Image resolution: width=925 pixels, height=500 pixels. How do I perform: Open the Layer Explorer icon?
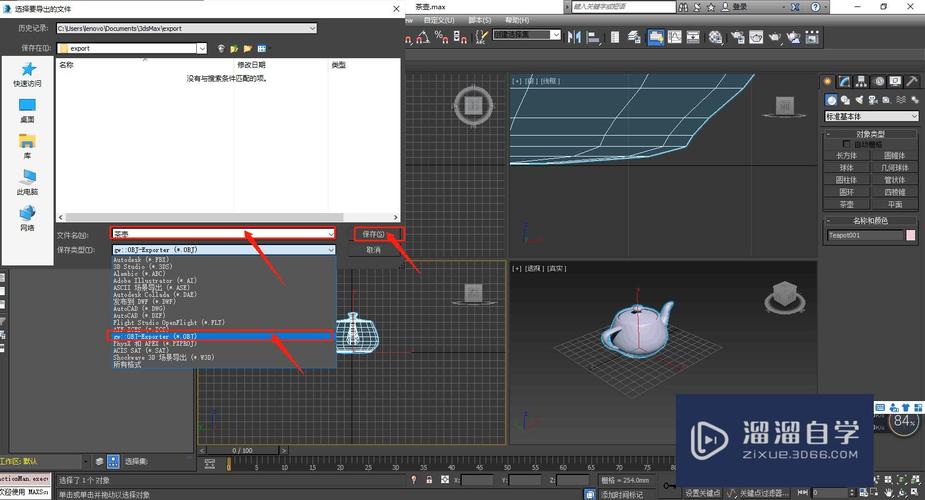pyautogui.click(x=634, y=37)
